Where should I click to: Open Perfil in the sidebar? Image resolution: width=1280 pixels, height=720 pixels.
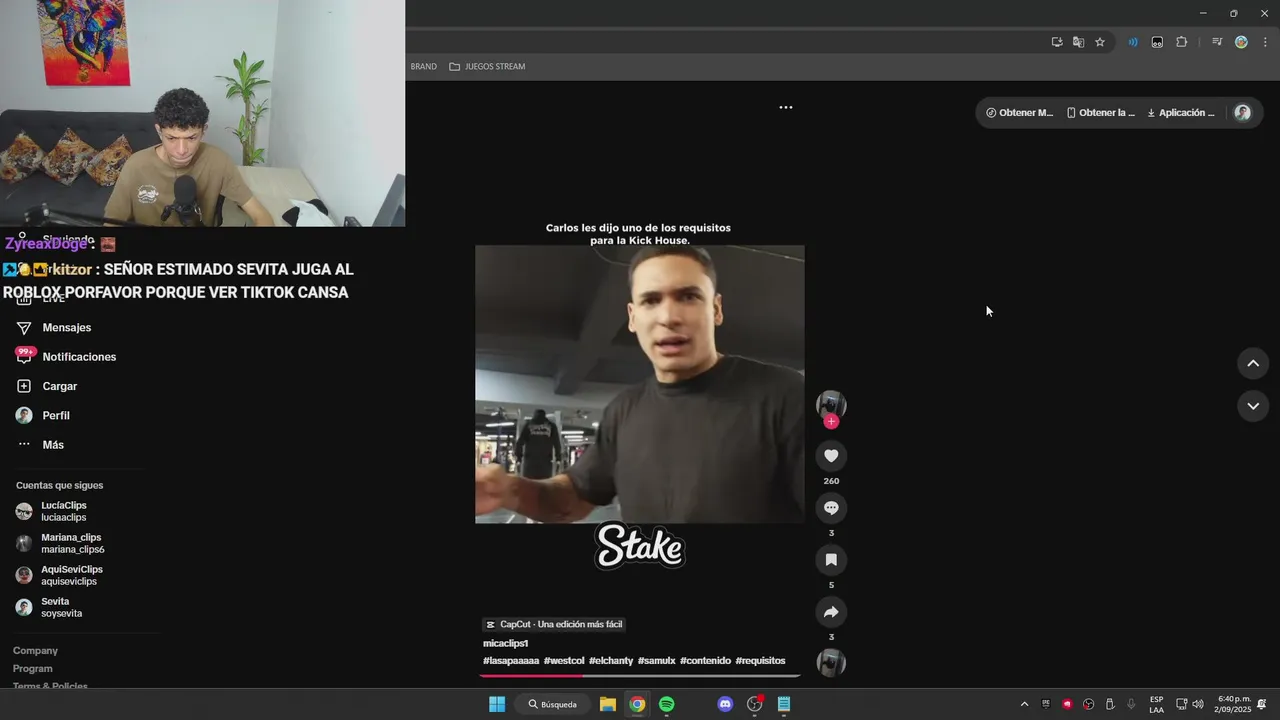(x=56, y=415)
